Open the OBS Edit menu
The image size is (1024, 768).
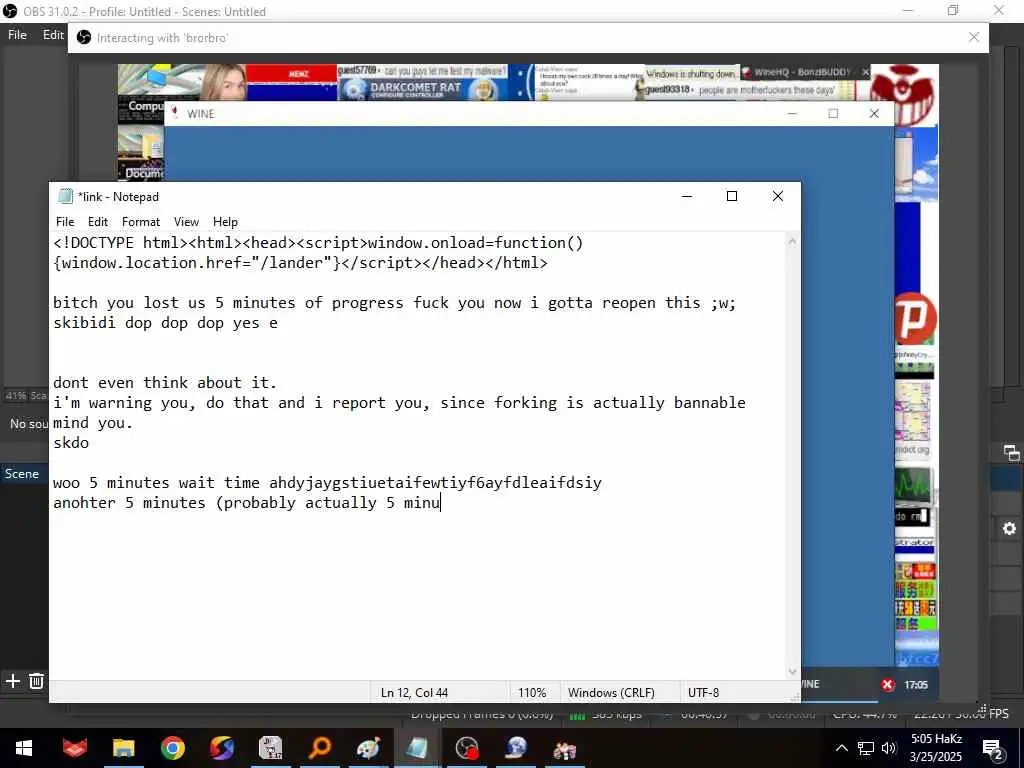pos(53,35)
